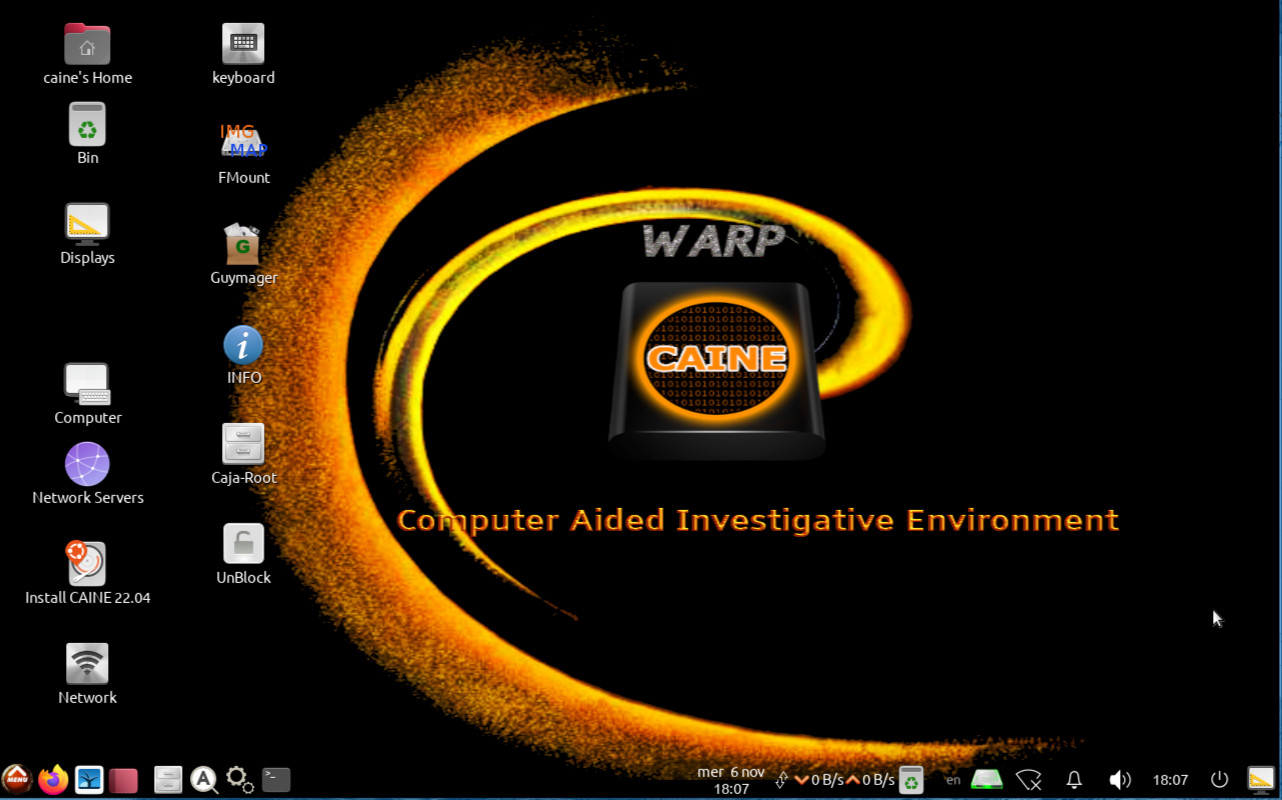Click the 'en' keyboard layout indicator
This screenshot has width=1282, height=800.
click(x=953, y=780)
